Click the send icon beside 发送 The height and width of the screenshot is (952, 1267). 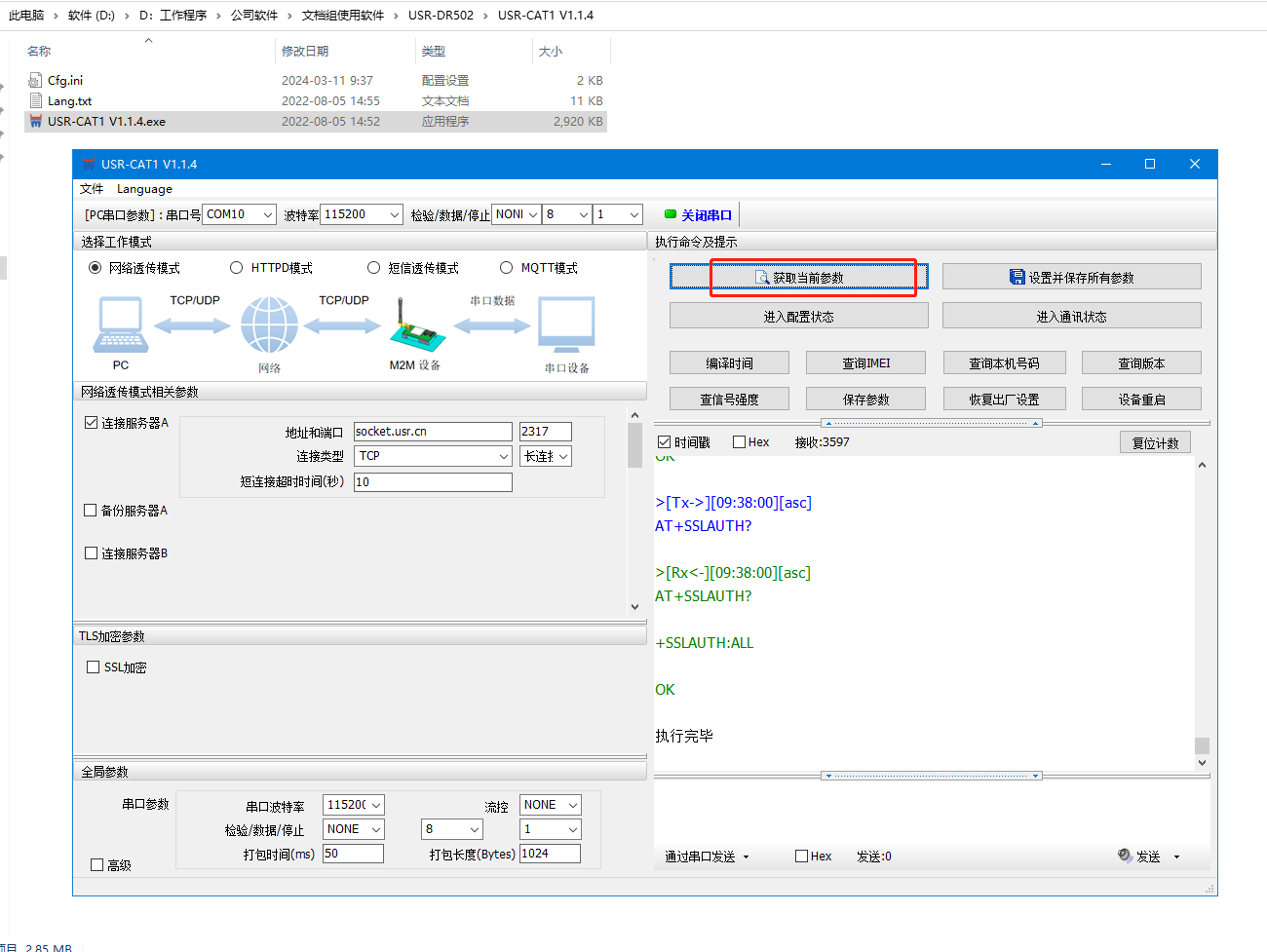pos(1125,856)
